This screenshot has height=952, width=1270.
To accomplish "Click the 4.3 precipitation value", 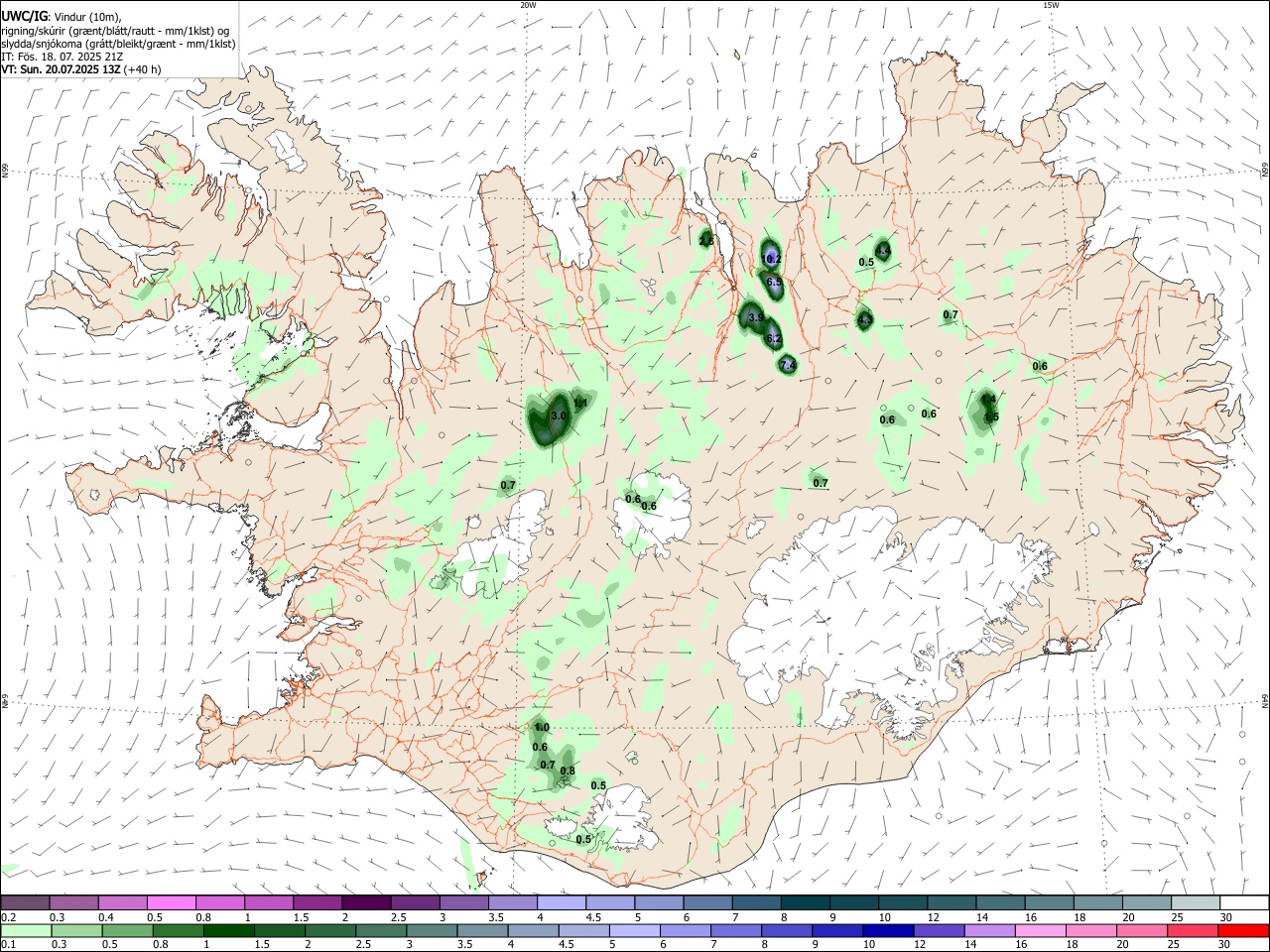I will 864,319.
